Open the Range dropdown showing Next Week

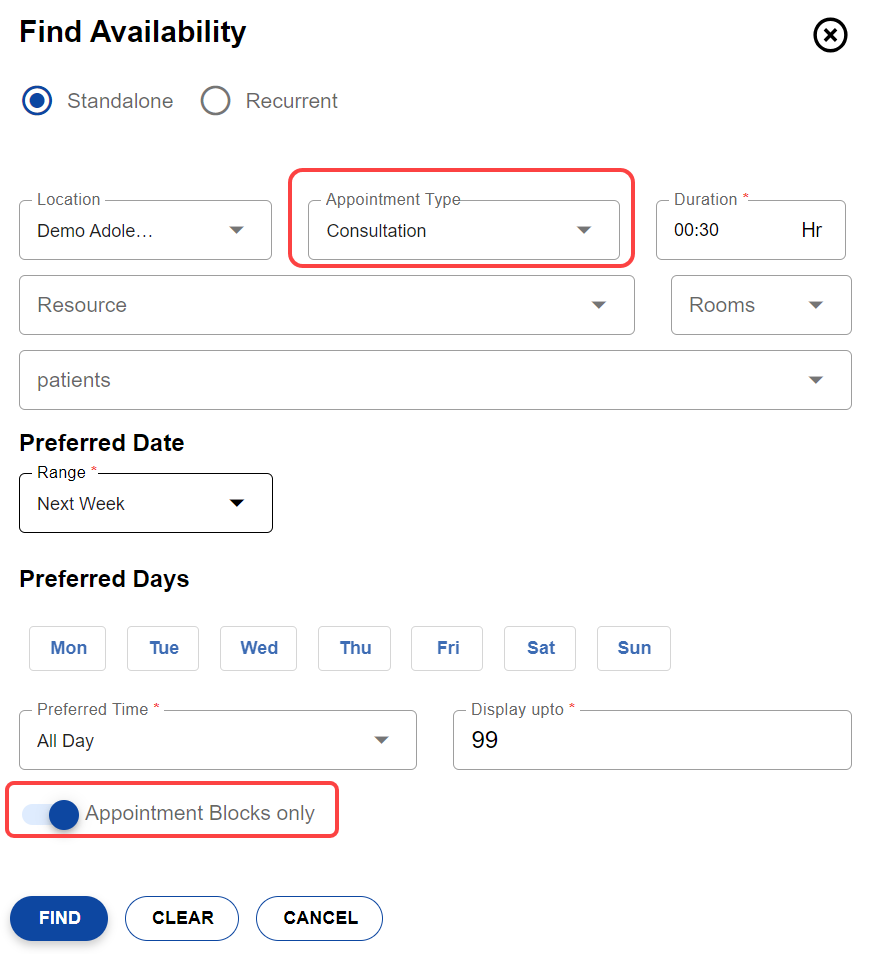[x=145, y=503]
